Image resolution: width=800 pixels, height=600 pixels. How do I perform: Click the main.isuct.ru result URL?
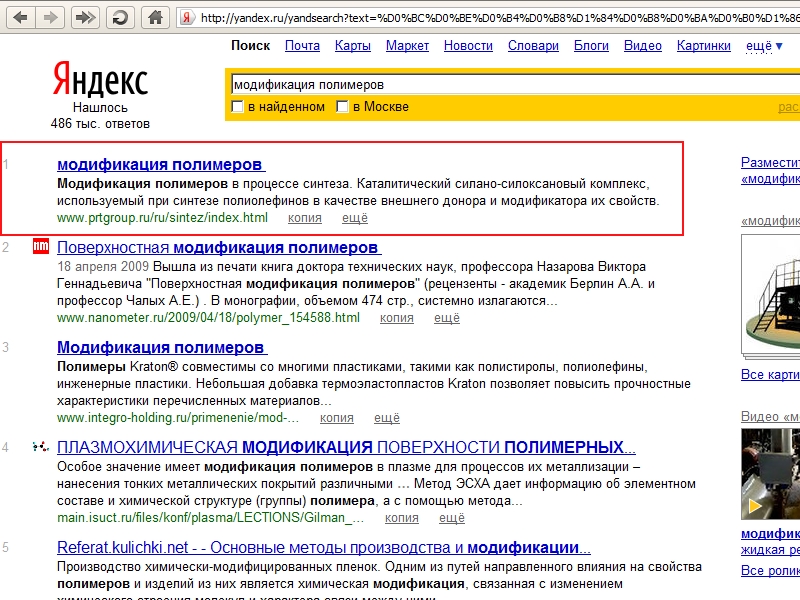(211, 518)
